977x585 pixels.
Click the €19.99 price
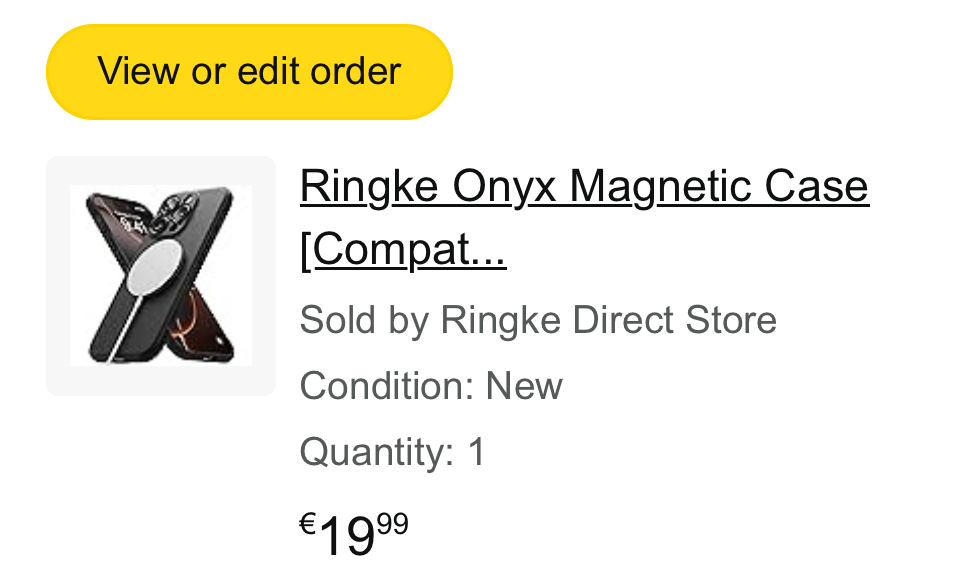pyautogui.click(x=354, y=536)
